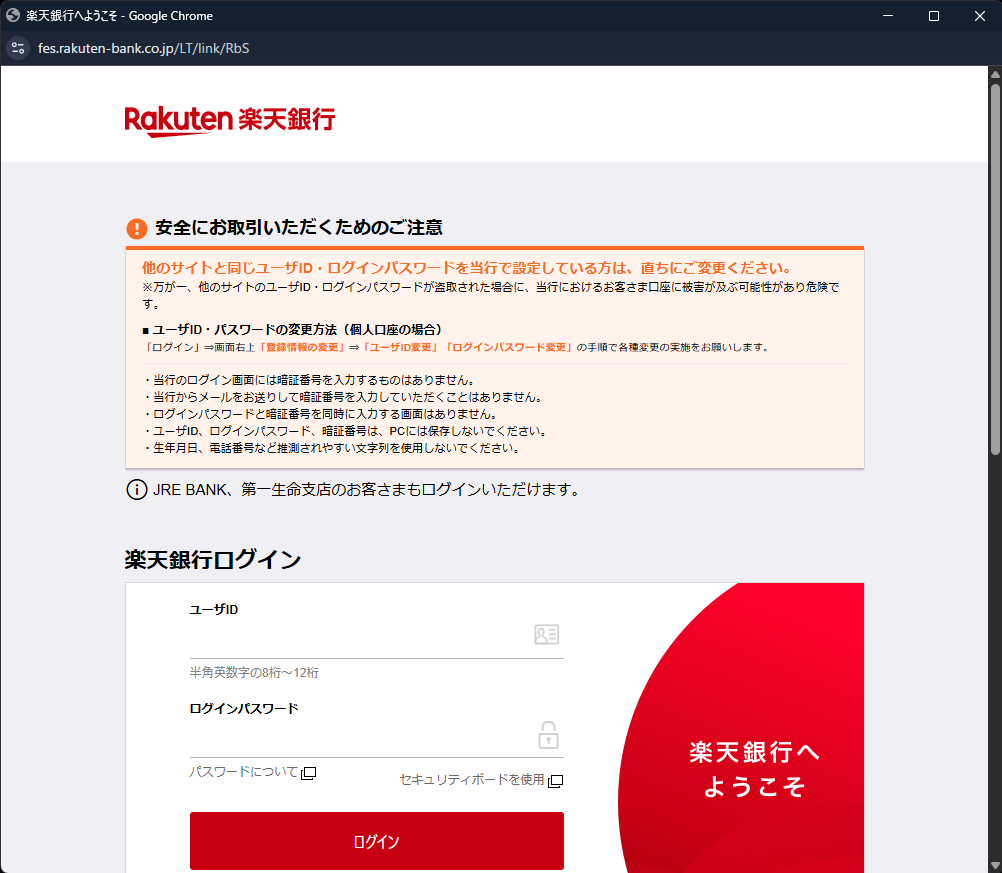This screenshot has height=873, width=1002.
Task: Click the 「ログインパスワード変更」 orange text
Action: coord(508,348)
